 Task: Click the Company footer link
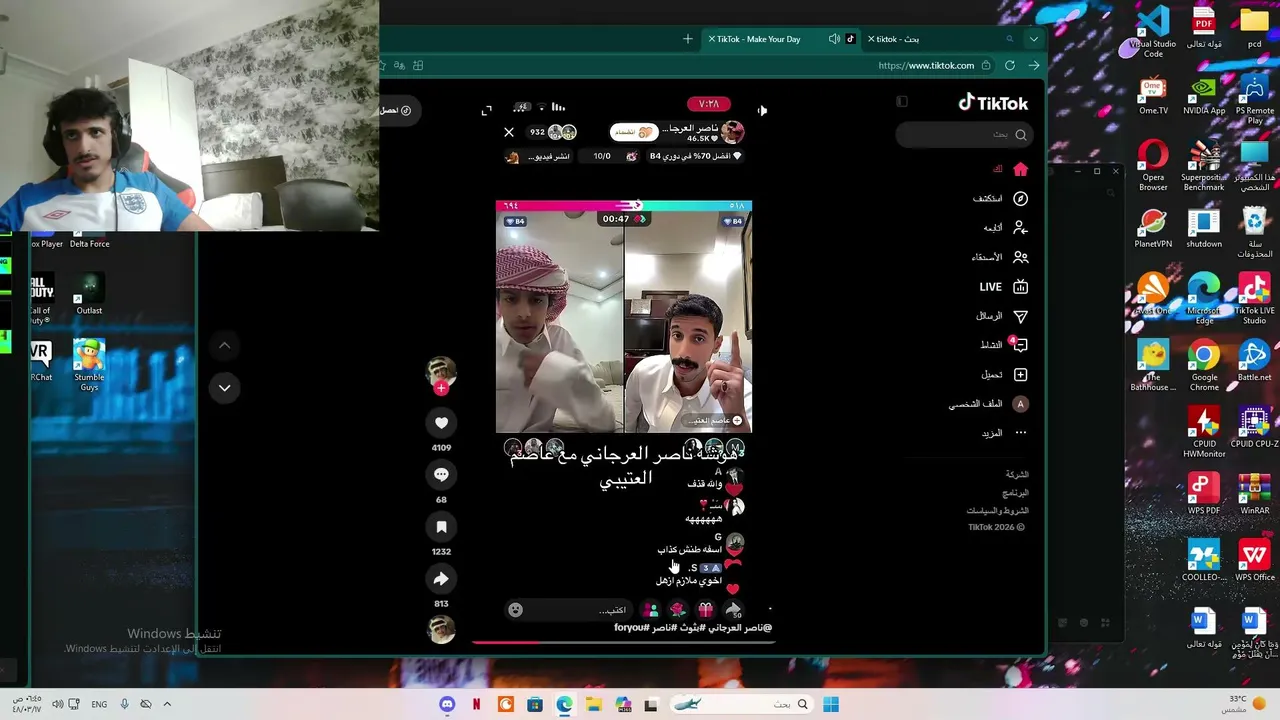1017,474
